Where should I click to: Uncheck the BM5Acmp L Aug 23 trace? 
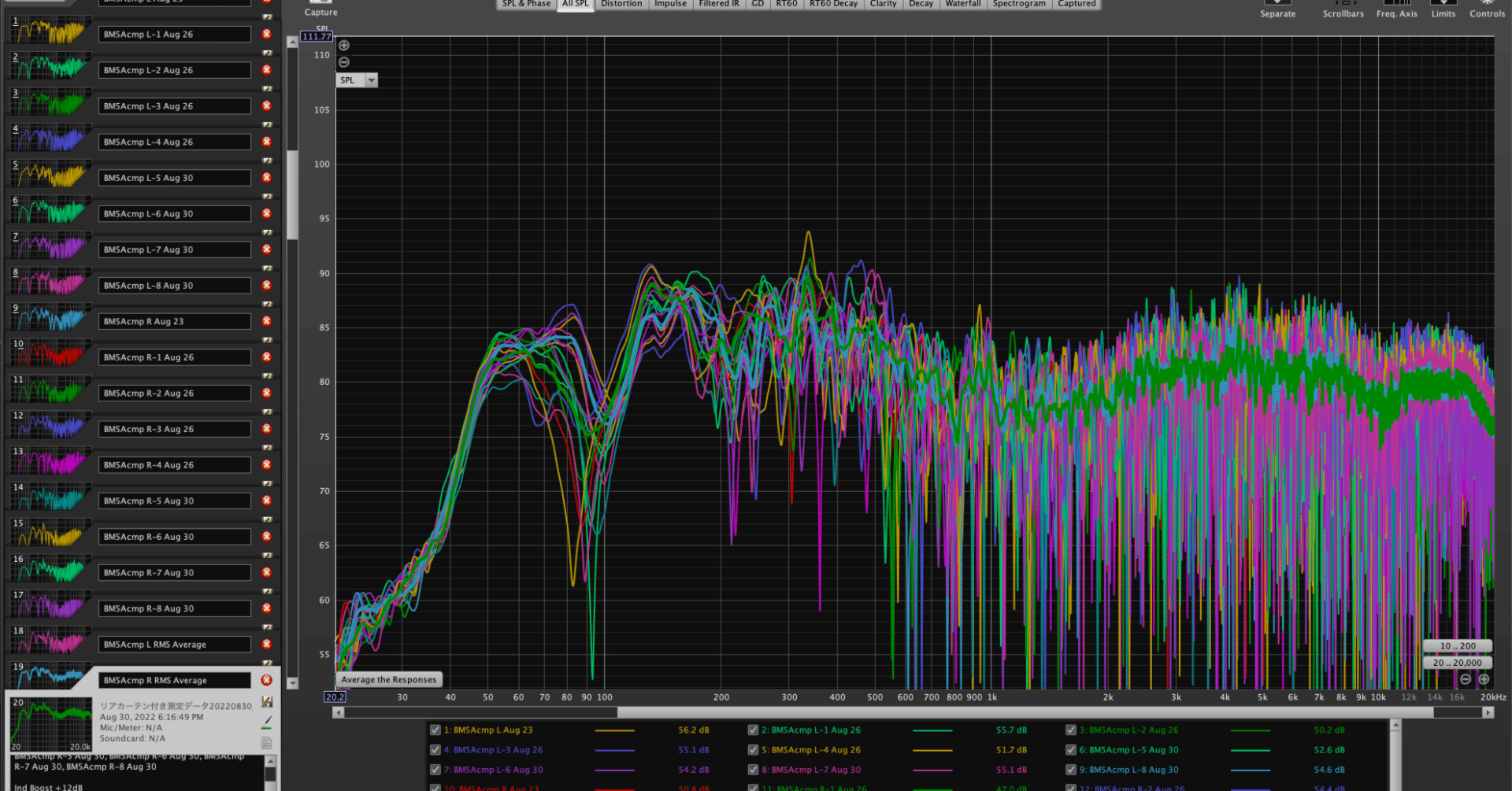435,730
